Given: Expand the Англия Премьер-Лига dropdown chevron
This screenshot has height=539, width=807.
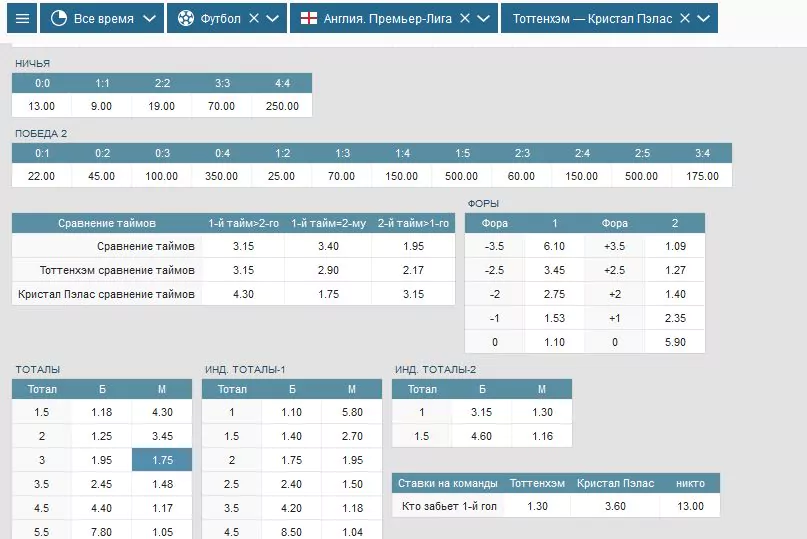Looking at the screenshot, I should point(484,19).
